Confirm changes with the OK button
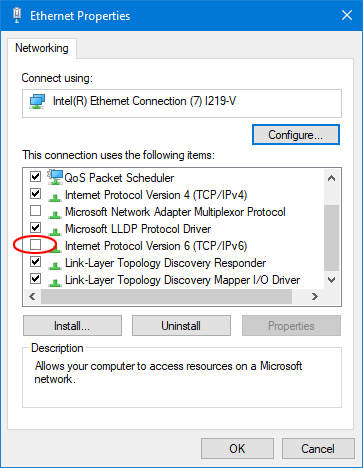This screenshot has height=468, width=363. (x=237, y=449)
